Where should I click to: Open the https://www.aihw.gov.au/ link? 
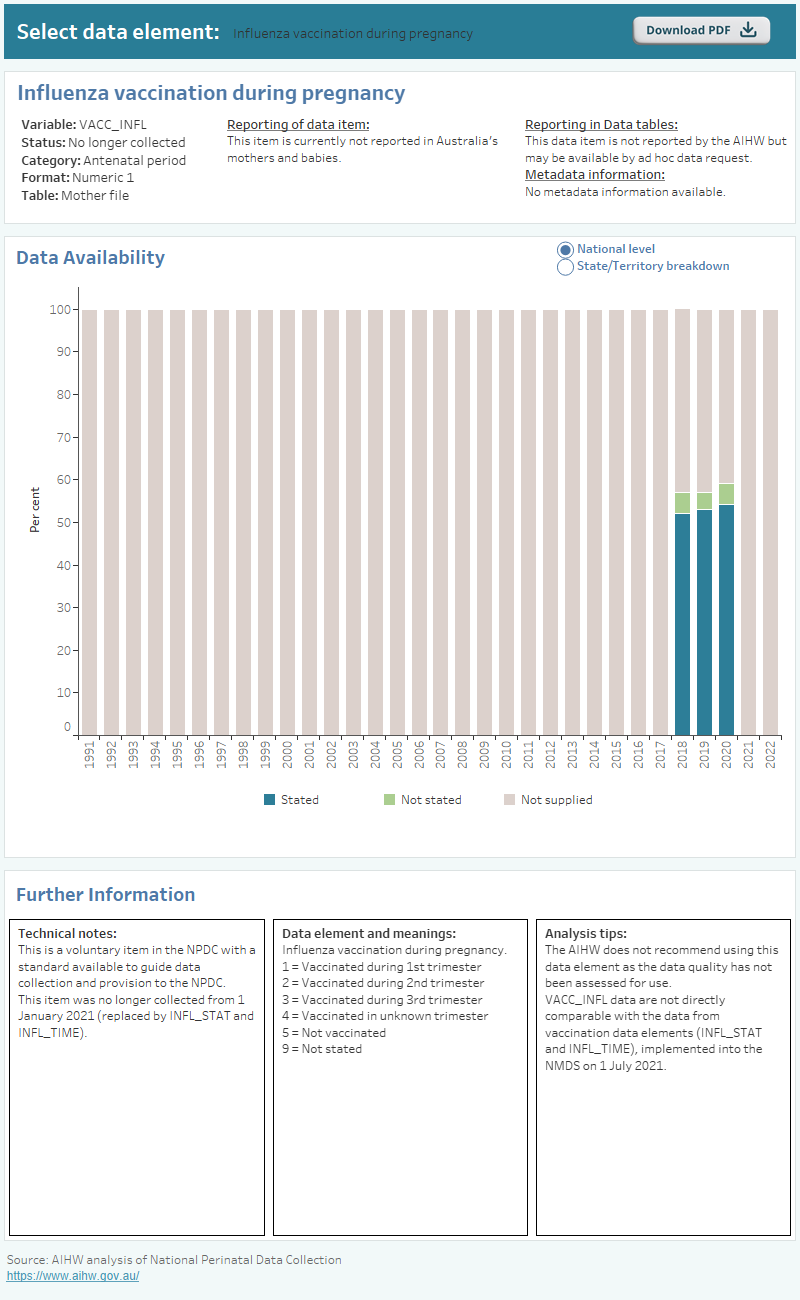pyautogui.click(x=71, y=1275)
